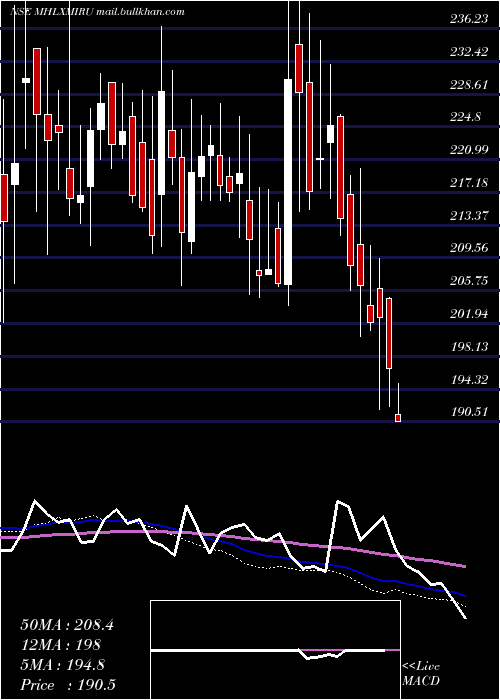Click the 190.51 price axis label

pos(469,412)
